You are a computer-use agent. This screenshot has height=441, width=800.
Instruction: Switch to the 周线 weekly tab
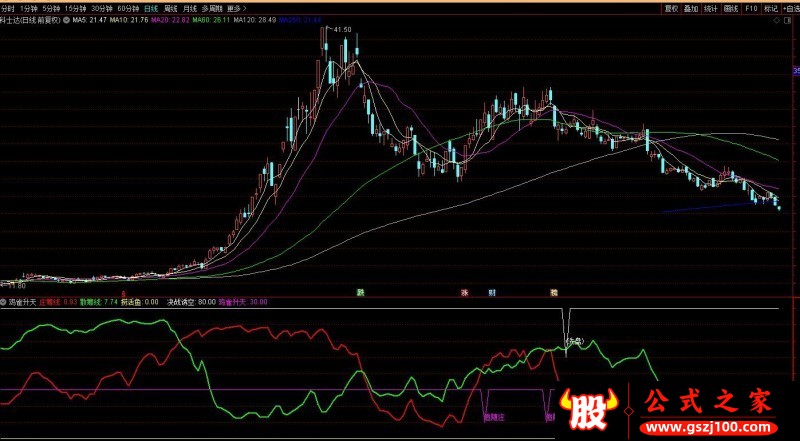point(170,9)
